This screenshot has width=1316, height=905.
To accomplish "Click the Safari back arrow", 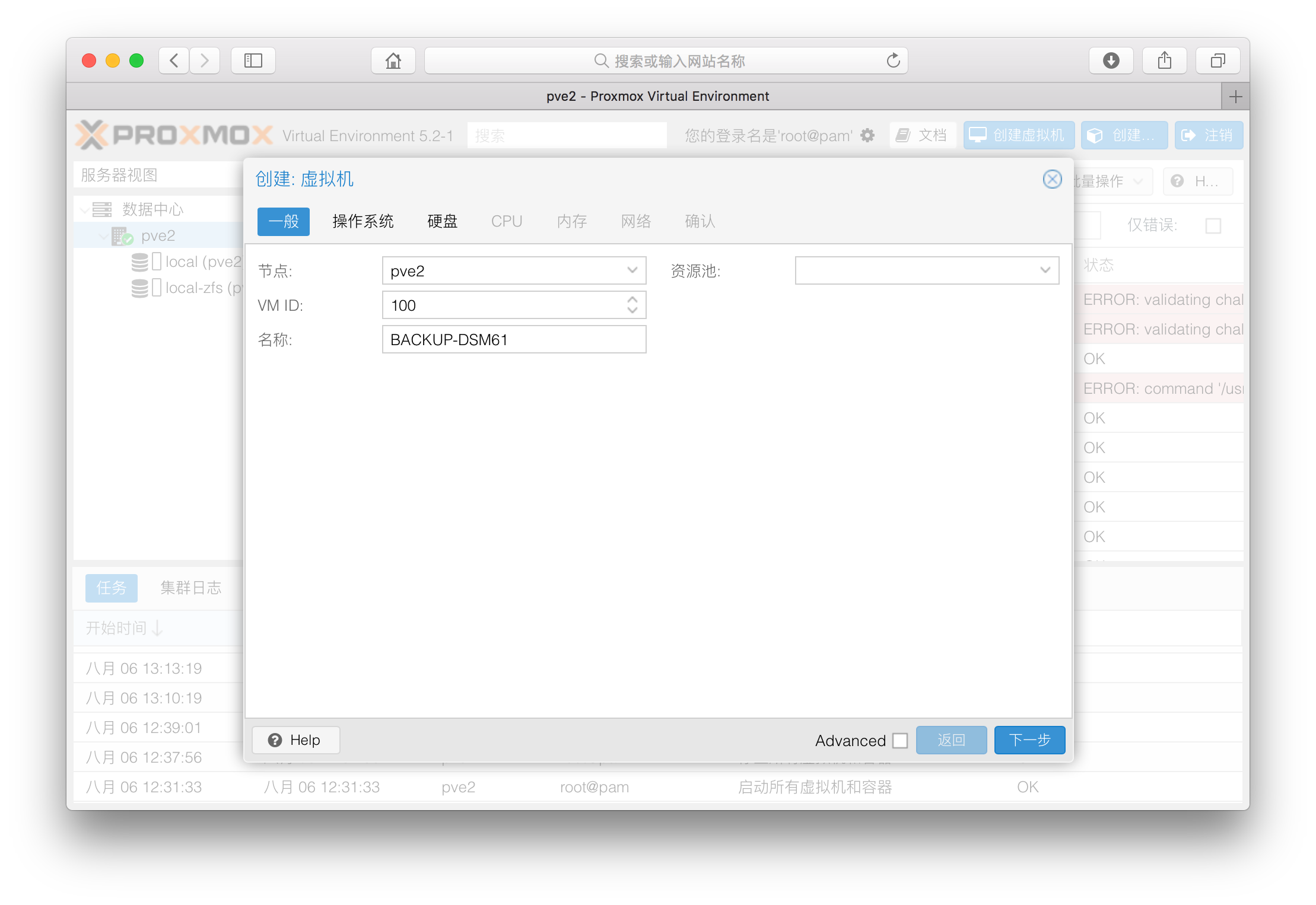I will coord(174,60).
